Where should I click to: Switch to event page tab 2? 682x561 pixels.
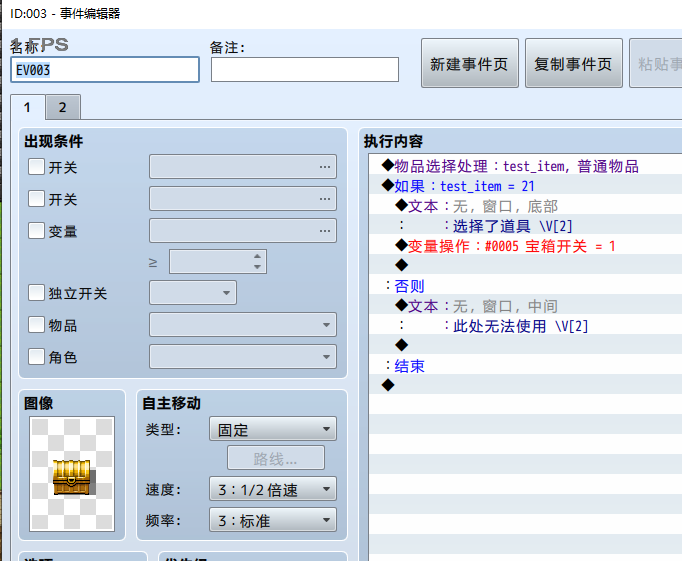[x=63, y=107]
